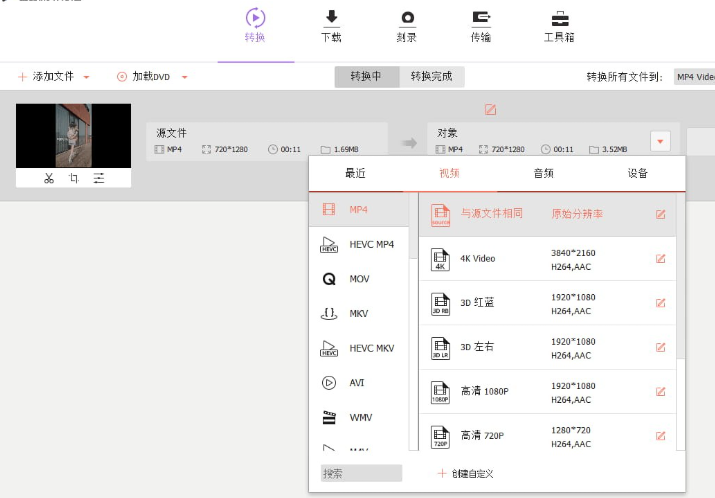
Task: Click the edit icon above target file
Action: tap(490, 110)
